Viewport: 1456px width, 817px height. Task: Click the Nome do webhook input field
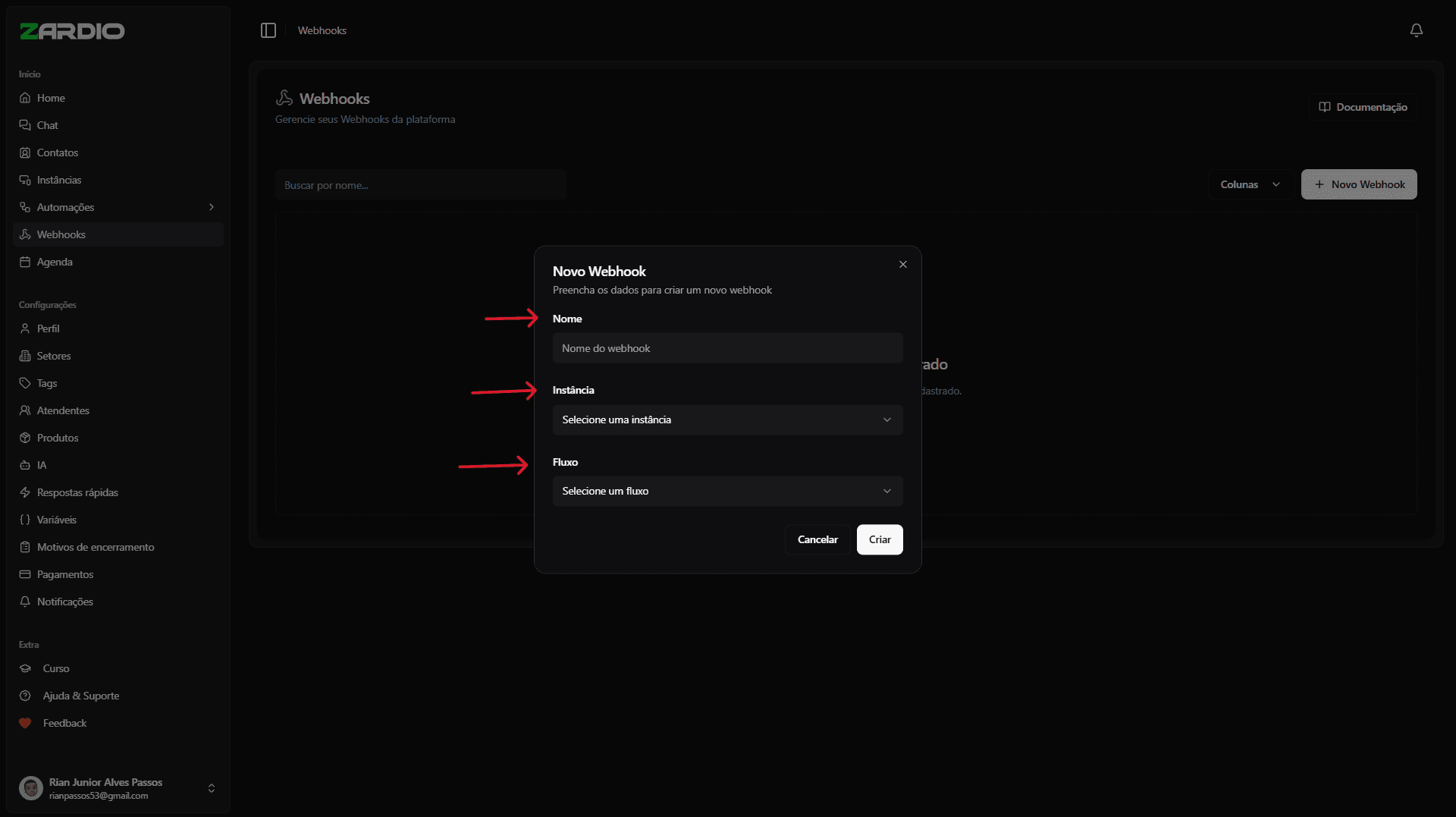pos(727,347)
